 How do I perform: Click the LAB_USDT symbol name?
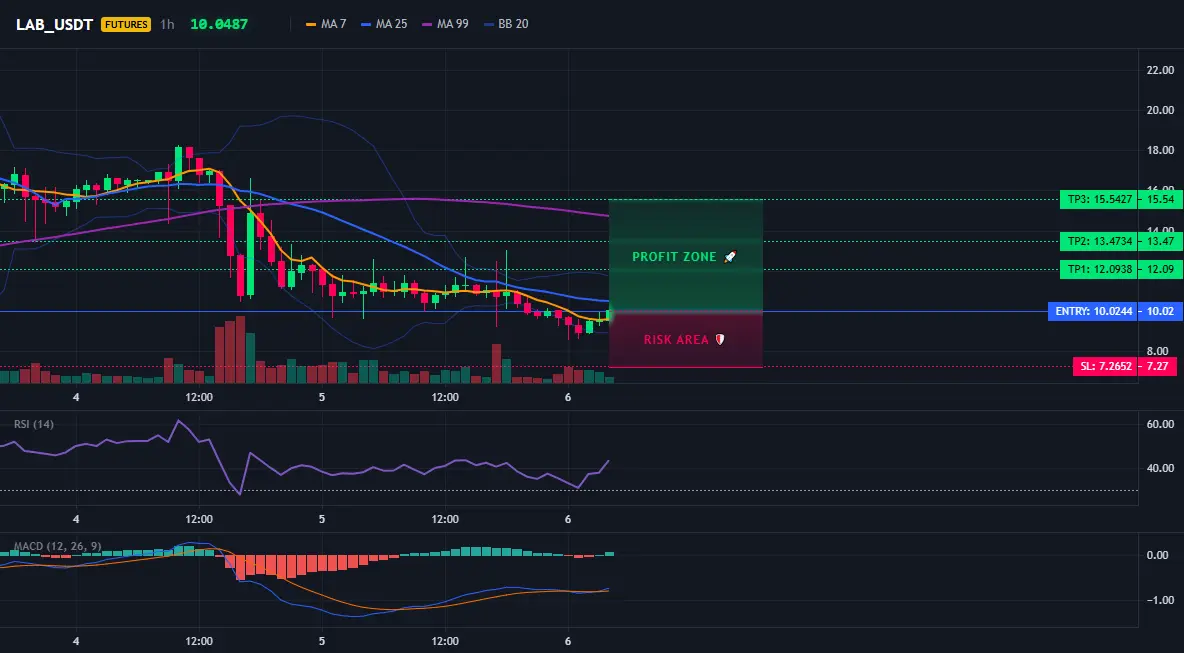(x=54, y=24)
